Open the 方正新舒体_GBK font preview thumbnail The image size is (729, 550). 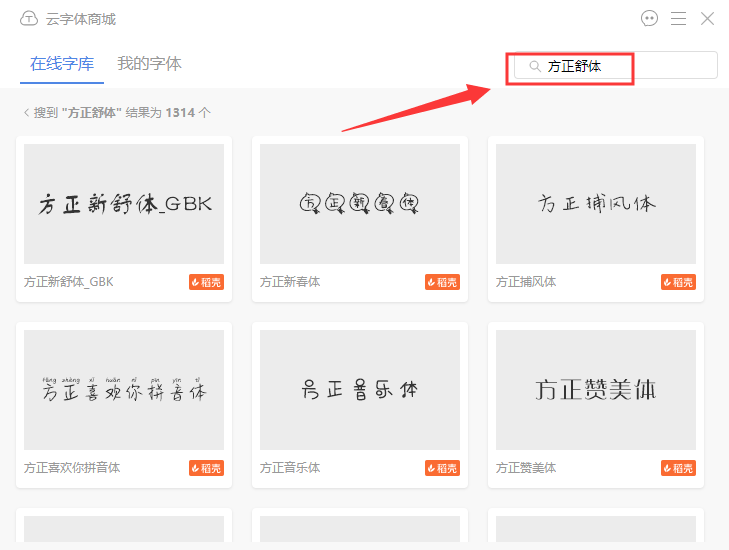click(124, 204)
